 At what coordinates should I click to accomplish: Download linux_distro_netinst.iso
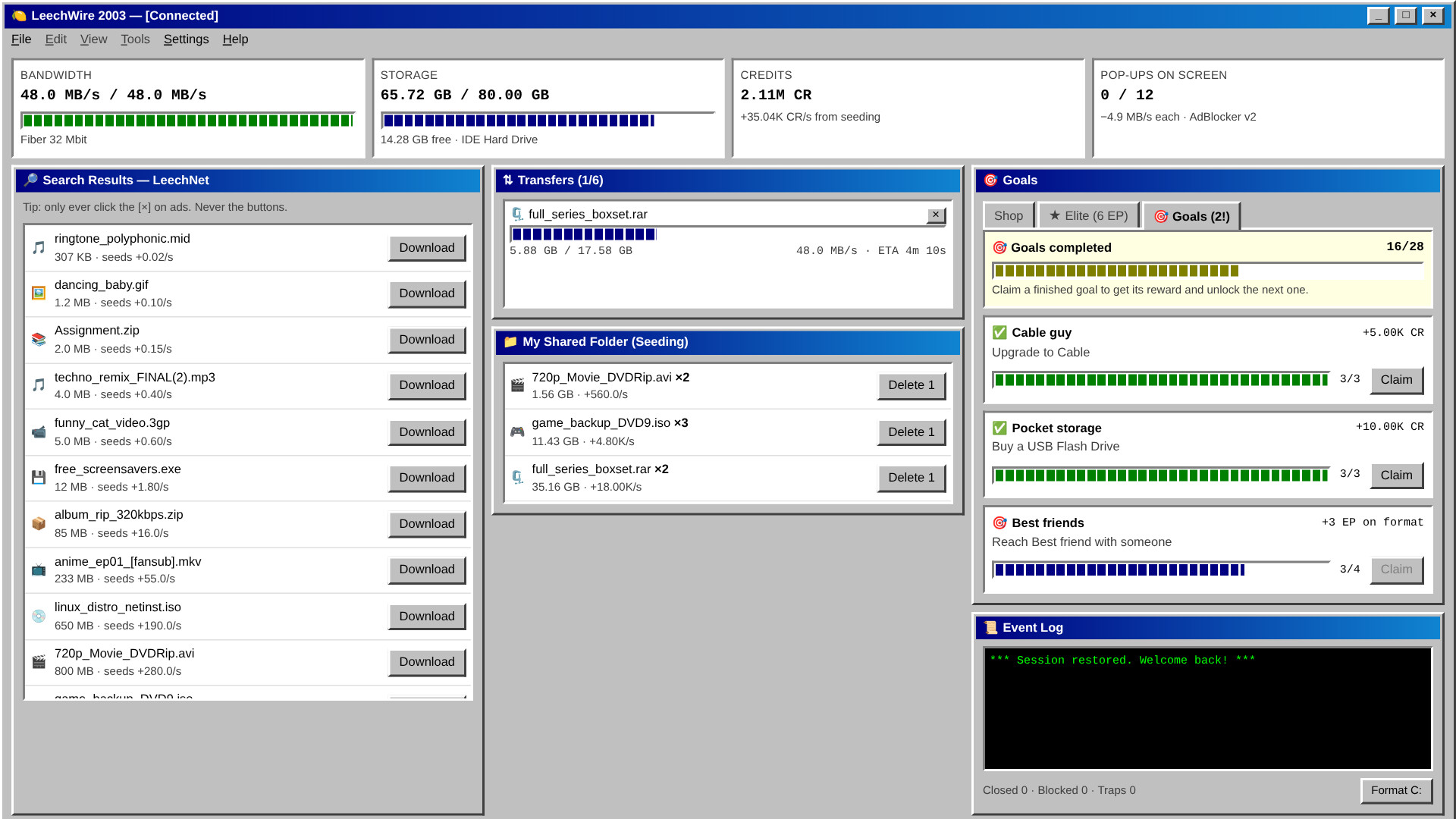pos(427,617)
